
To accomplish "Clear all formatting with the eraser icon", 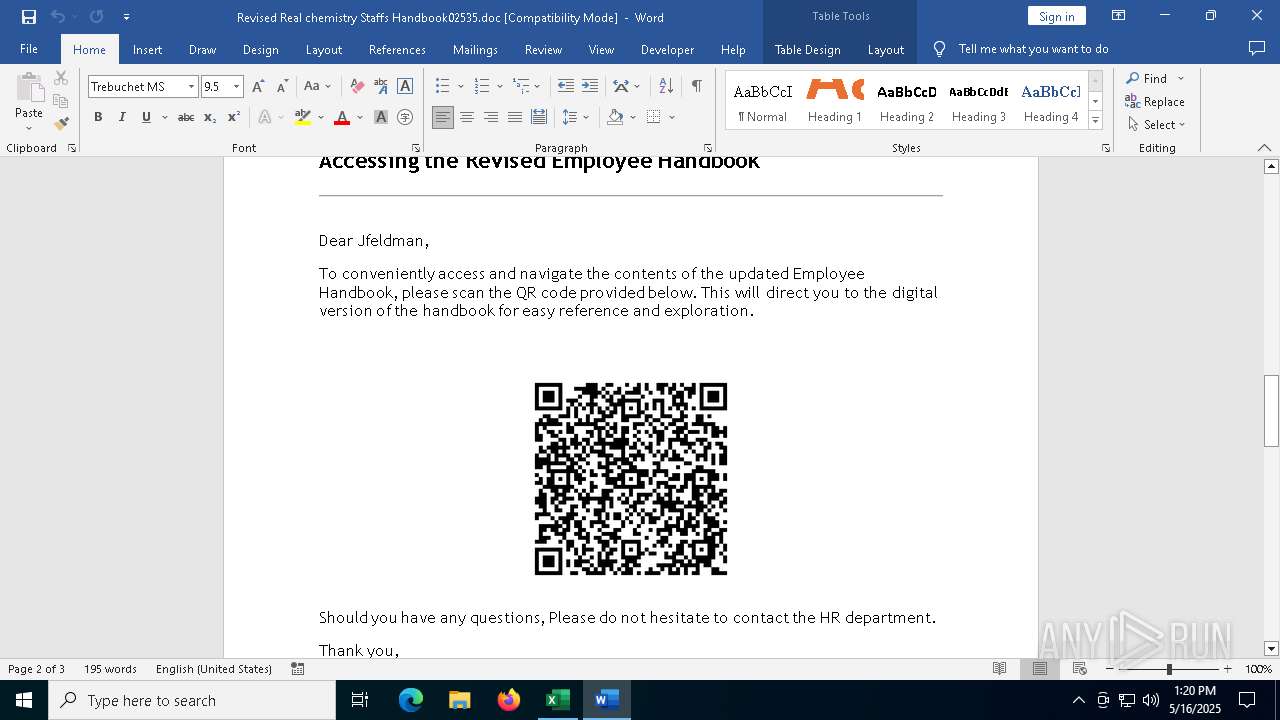I will coord(357,87).
